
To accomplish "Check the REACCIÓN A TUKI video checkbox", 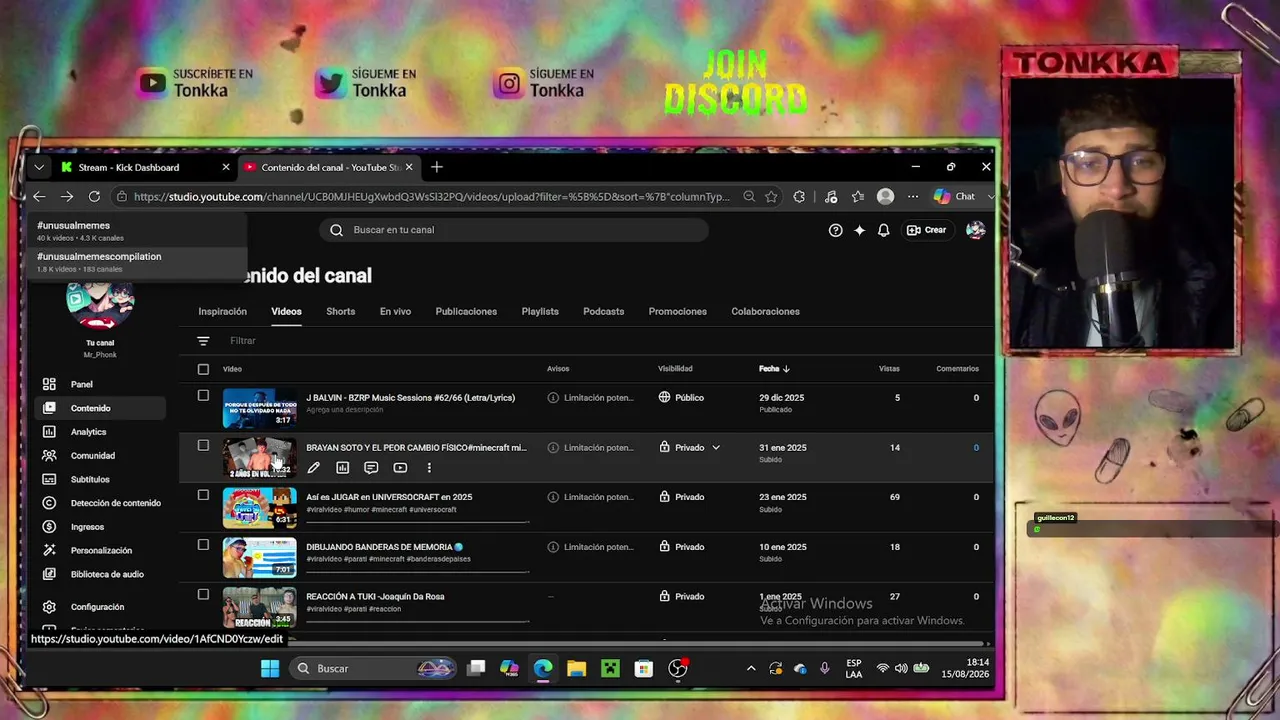I will (203, 594).
